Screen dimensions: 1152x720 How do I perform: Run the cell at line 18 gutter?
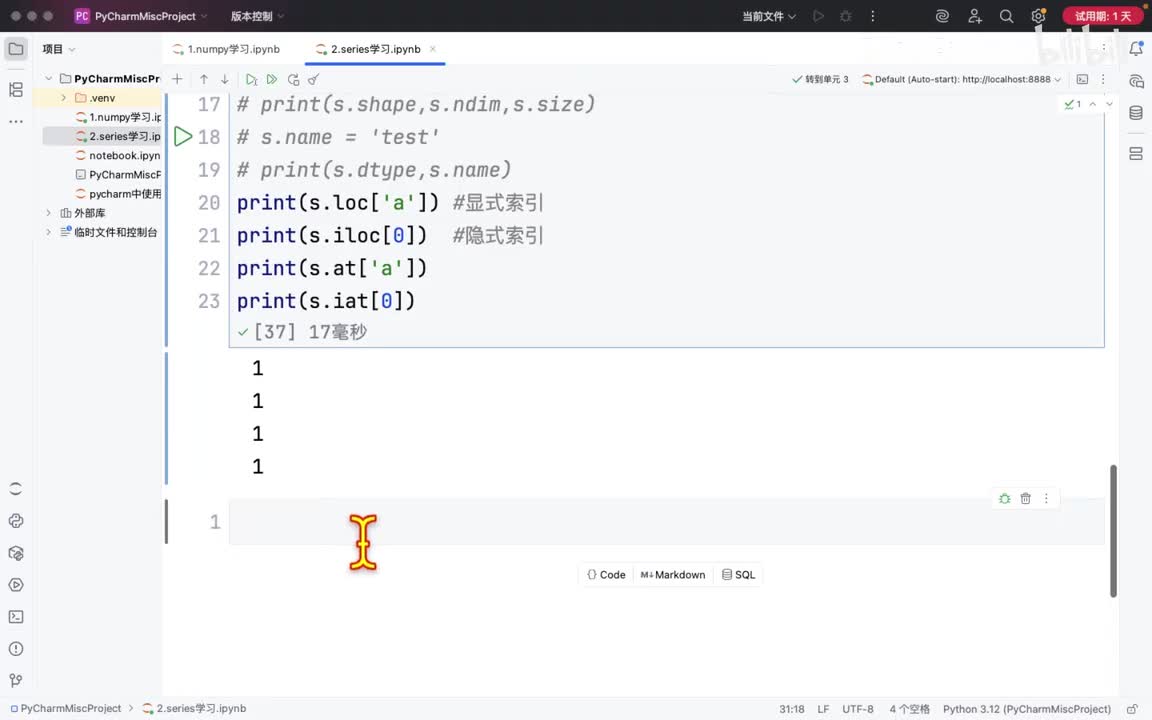(183, 137)
